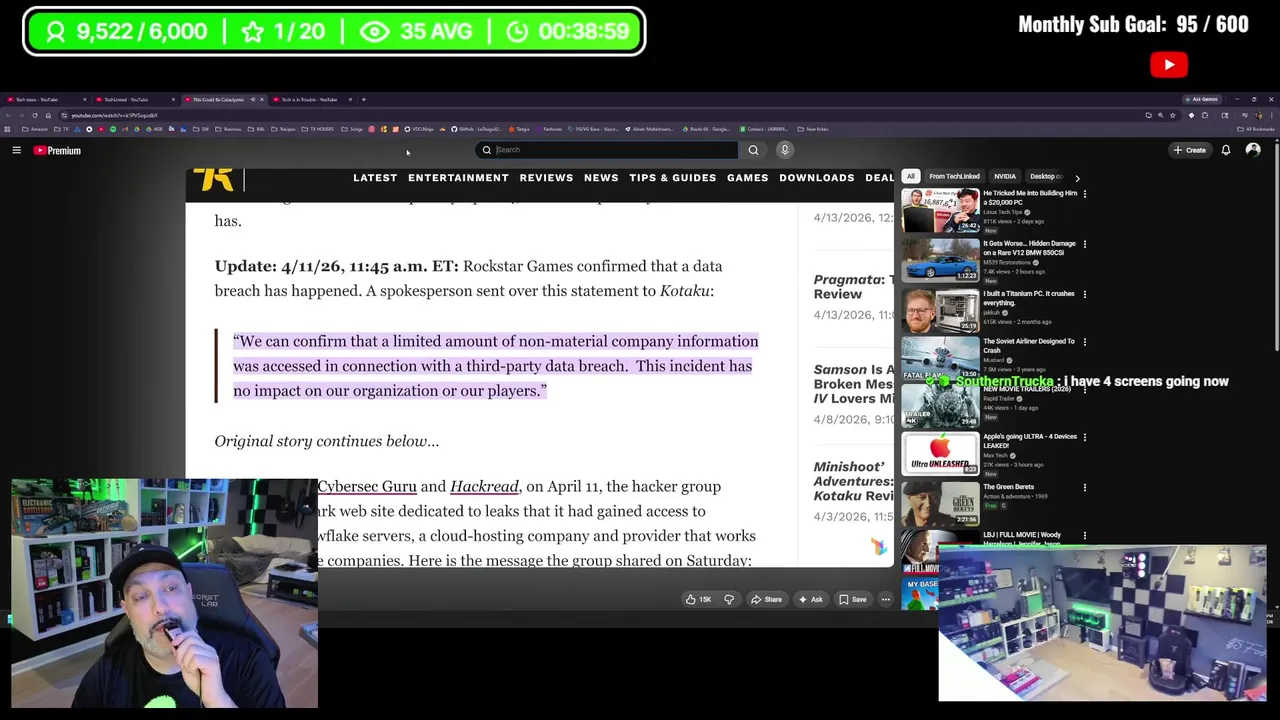Follow the Hackread link
The height and width of the screenshot is (720, 1280).
point(484,486)
